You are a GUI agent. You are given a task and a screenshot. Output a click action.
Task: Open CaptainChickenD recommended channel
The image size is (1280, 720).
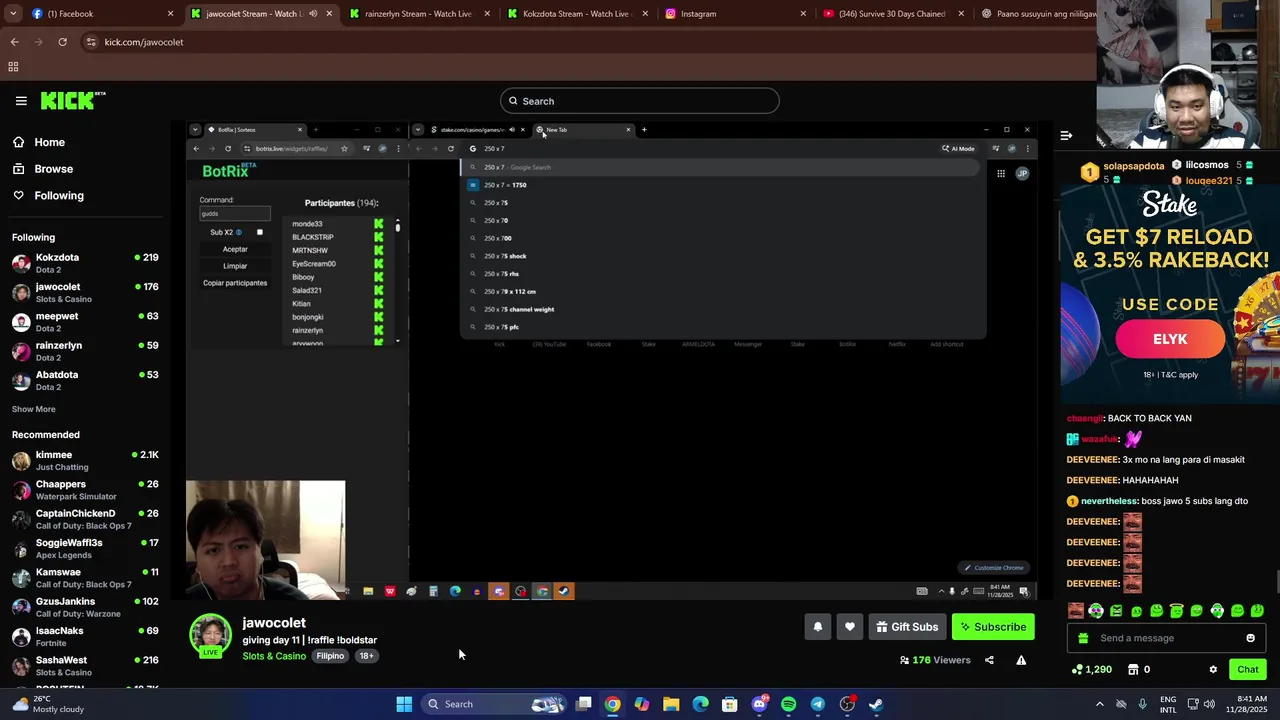(85, 519)
